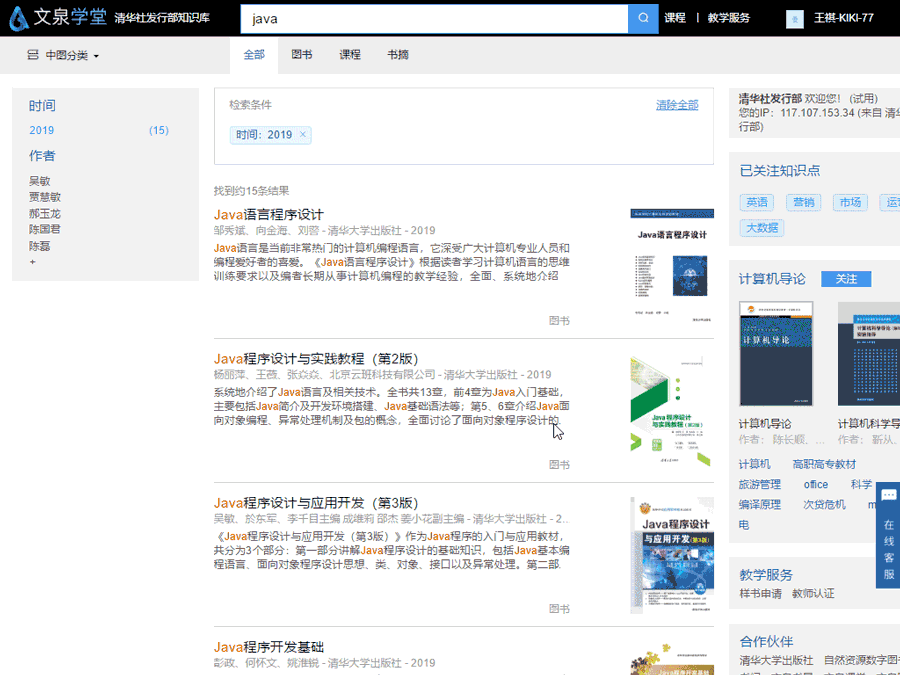Switch to the 全部 tab

point(254,55)
